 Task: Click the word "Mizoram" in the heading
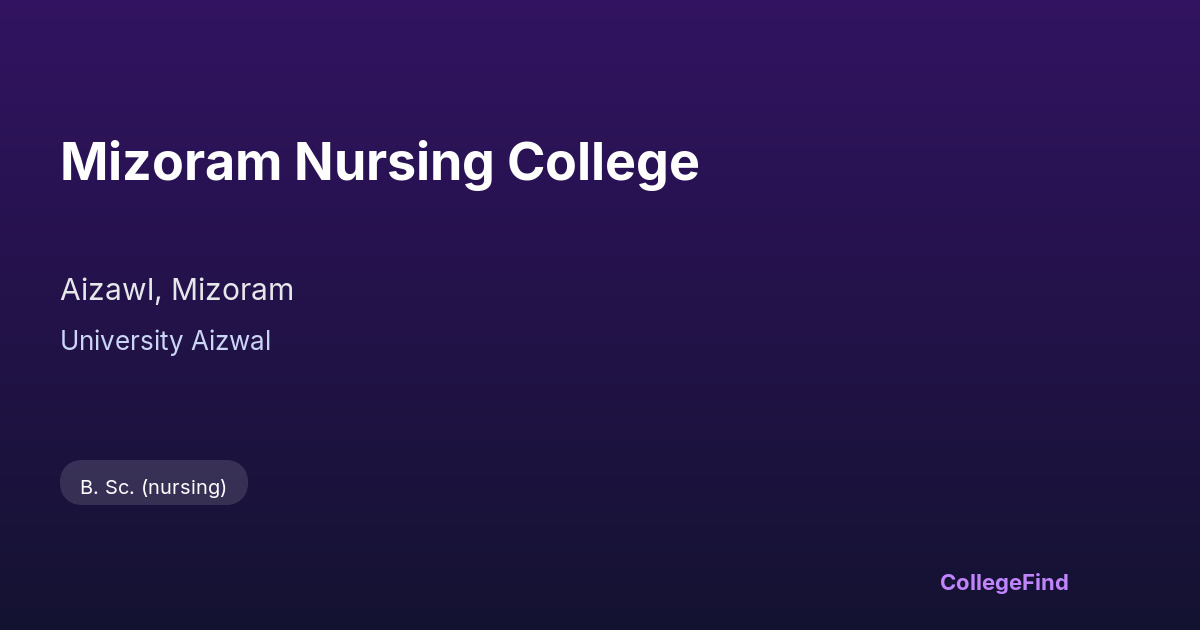[x=170, y=162]
